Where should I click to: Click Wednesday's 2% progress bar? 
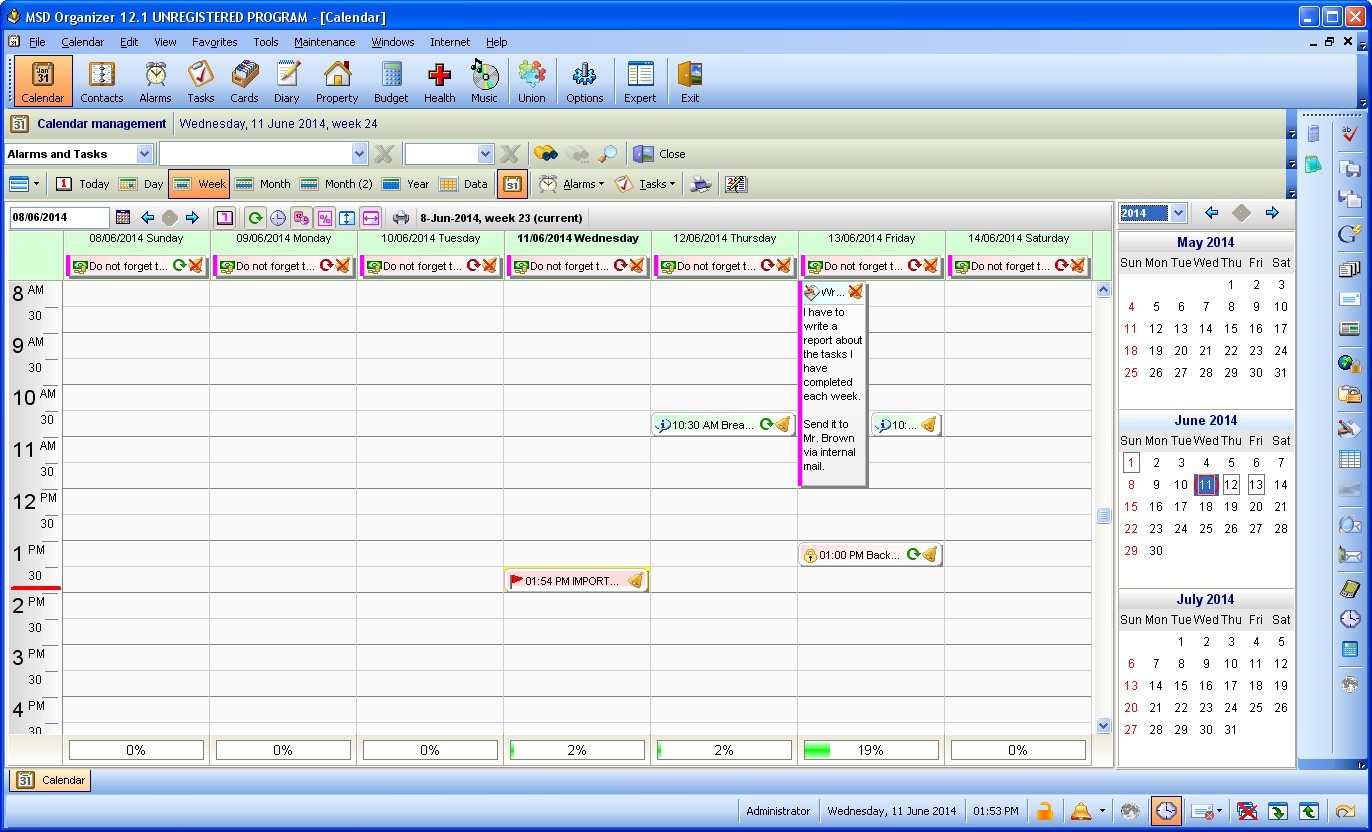(577, 750)
